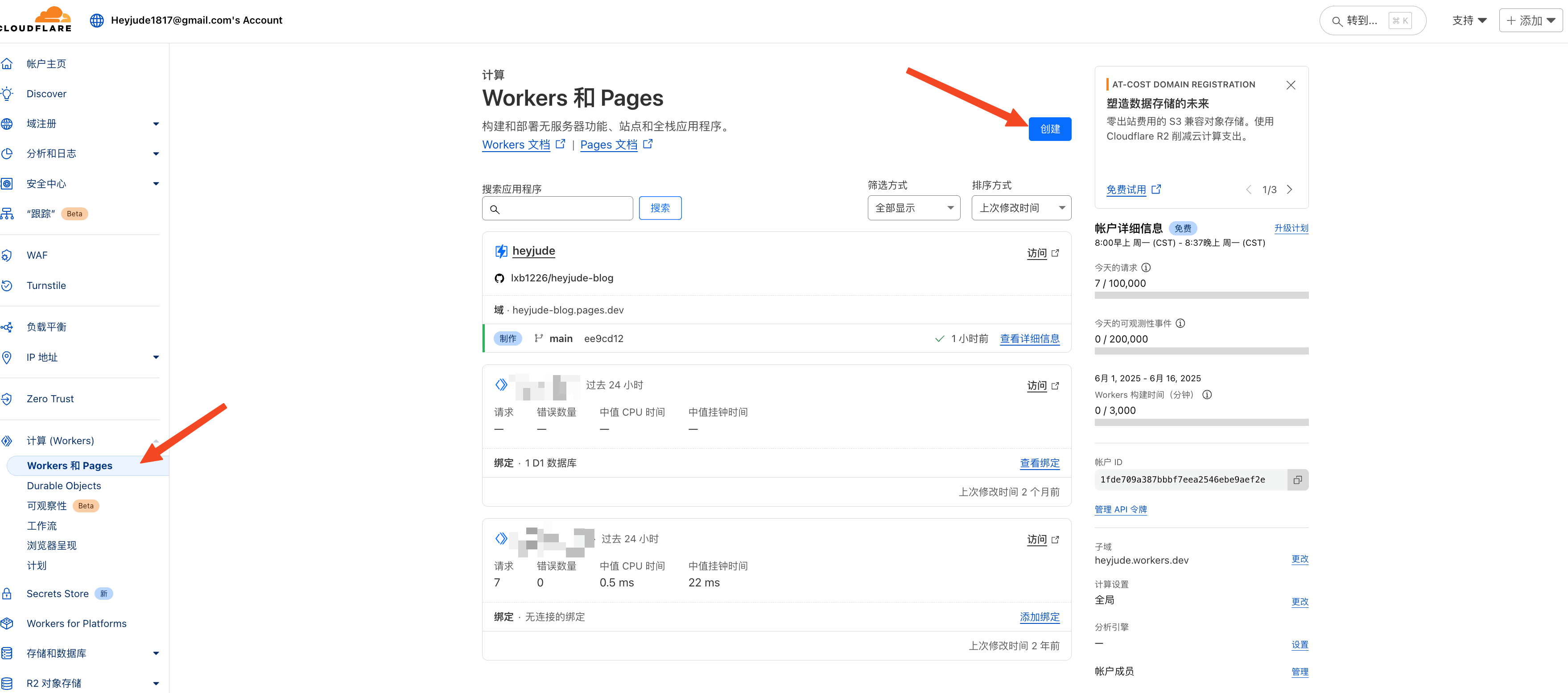Image resolution: width=1568 pixels, height=693 pixels.
Task: Click the home icon for 帐户主页
Action: click(7, 63)
